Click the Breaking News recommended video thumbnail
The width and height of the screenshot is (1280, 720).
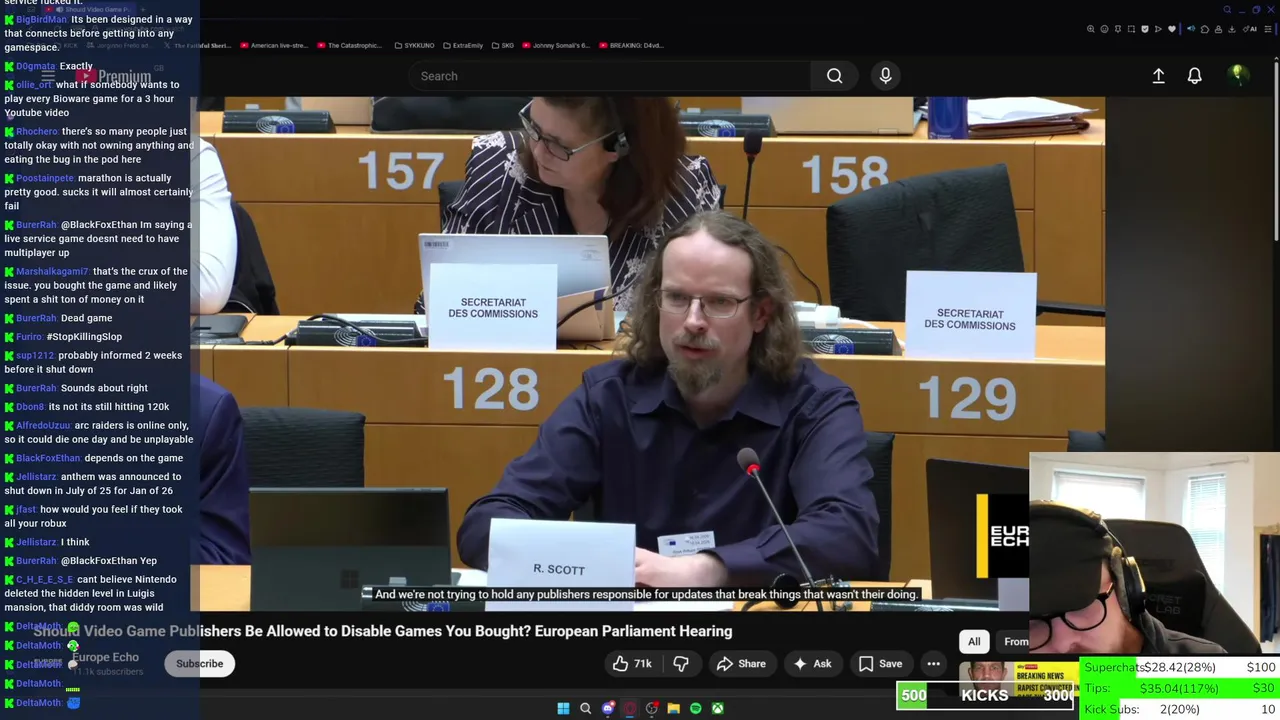(x=1019, y=679)
